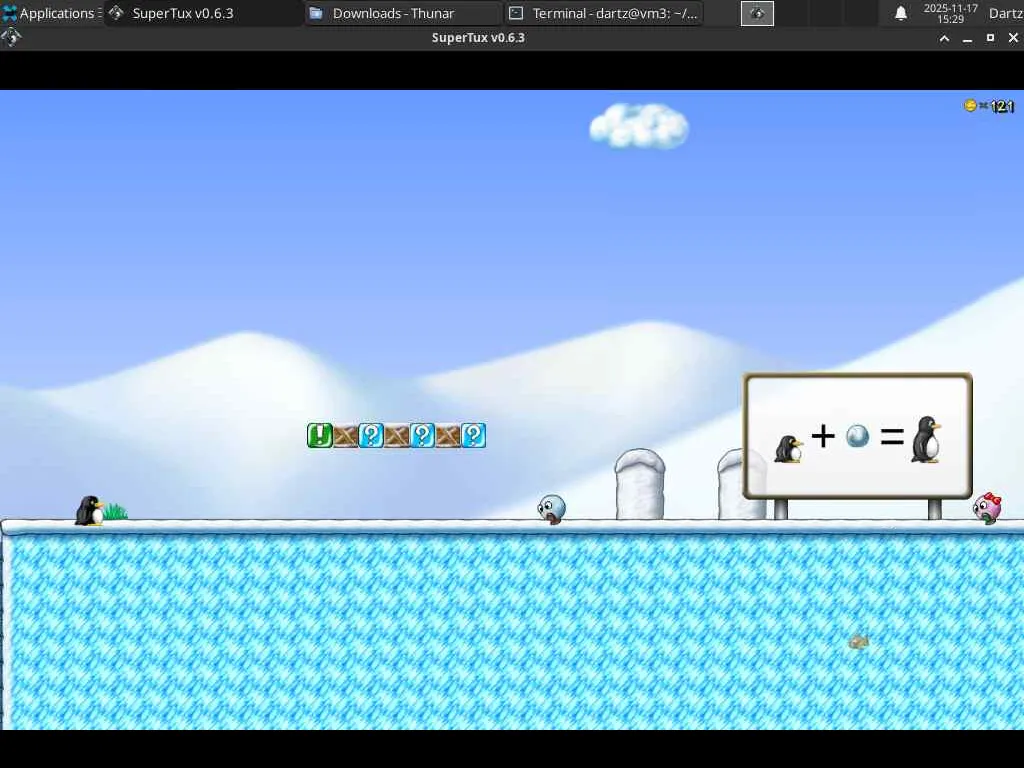Open the Applications menu
Viewport: 1024px width, 768px height.
pos(51,13)
